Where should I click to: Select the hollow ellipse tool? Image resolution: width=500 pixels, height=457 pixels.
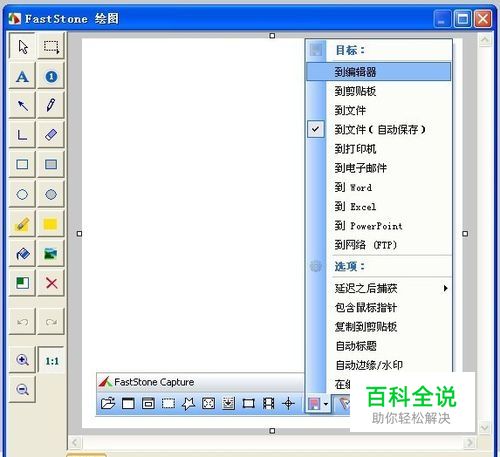[22, 194]
